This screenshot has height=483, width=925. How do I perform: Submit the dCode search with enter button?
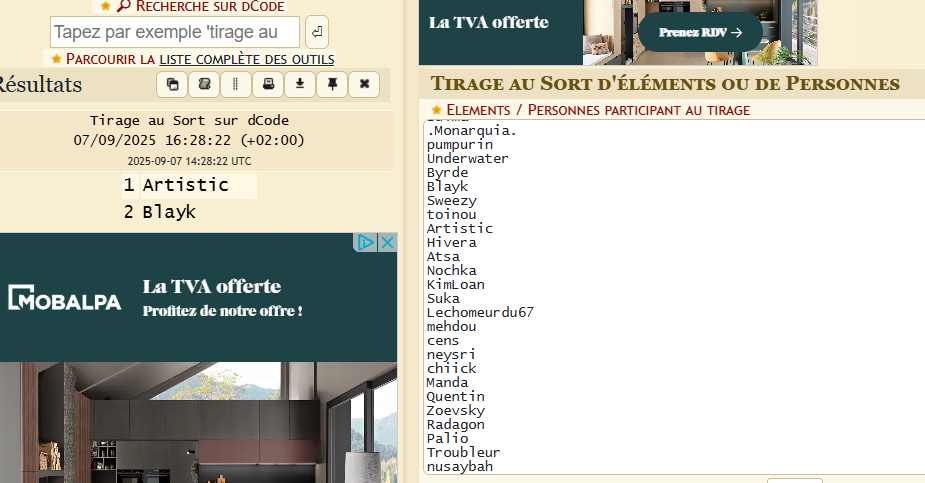click(317, 32)
